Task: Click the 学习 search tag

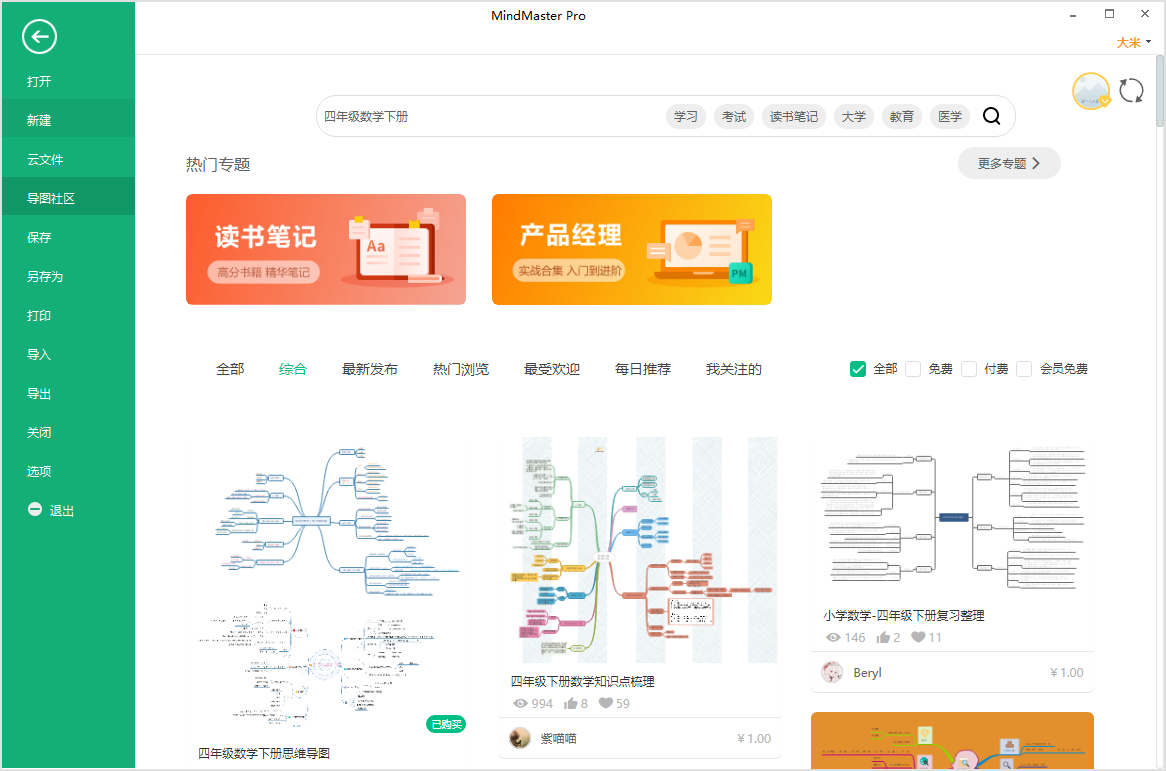Action: [686, 116]
